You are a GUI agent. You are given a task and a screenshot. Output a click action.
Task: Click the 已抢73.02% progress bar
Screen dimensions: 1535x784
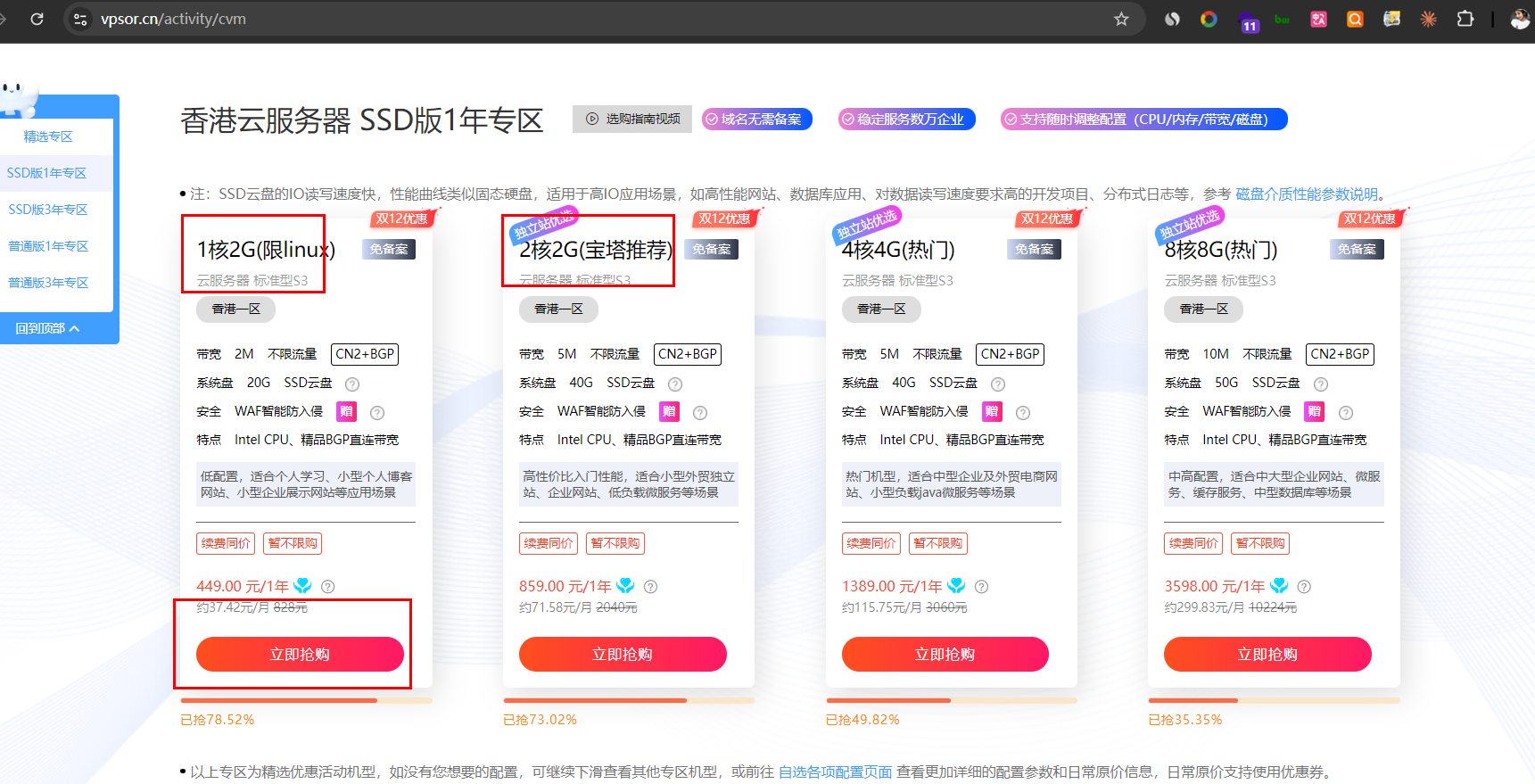click(x=630, y=701)
